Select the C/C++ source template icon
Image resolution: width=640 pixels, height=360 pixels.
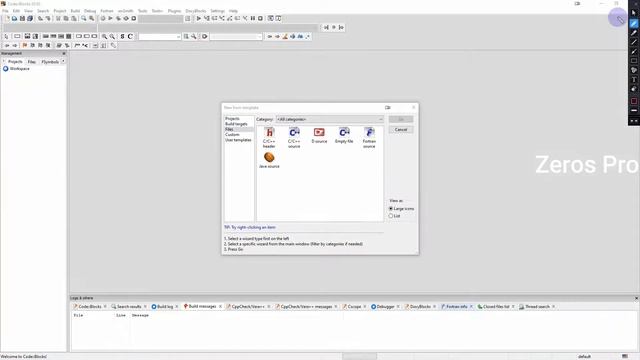pos(294,133)
